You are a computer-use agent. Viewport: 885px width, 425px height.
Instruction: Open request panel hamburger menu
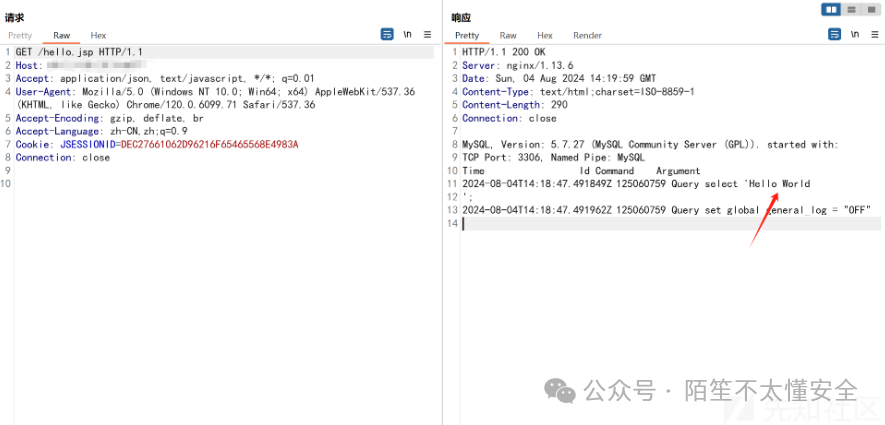(x=427, y=34)
